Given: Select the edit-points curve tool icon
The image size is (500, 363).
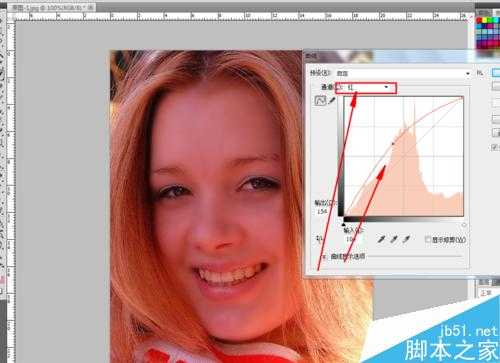Looking at the screenshot, I should coord(320,101).
